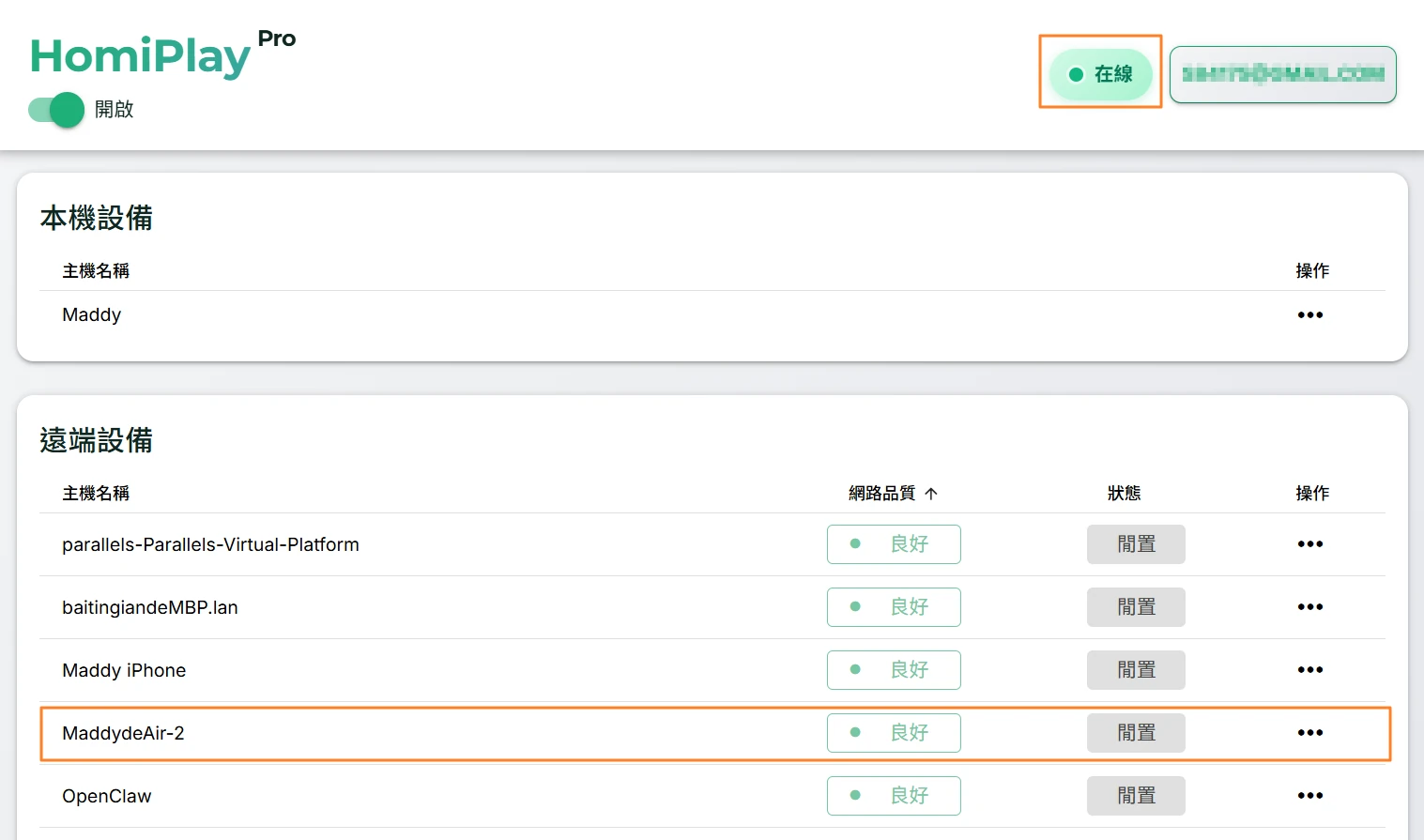Click 閒置 status for OpenClaw
This screenshot has height=840, width=1424.
pos(1136,796)
